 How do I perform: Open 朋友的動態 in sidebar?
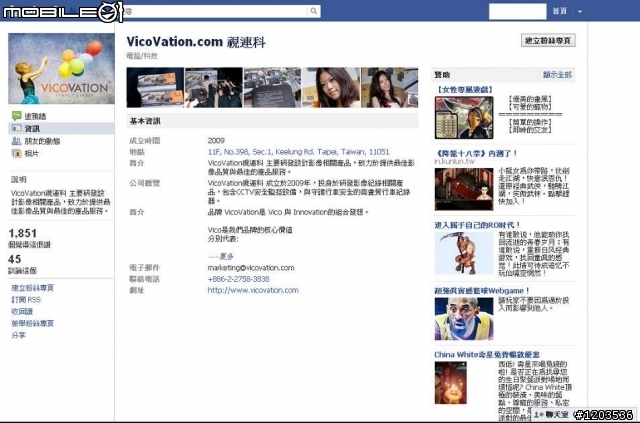[x=42, y=141]
